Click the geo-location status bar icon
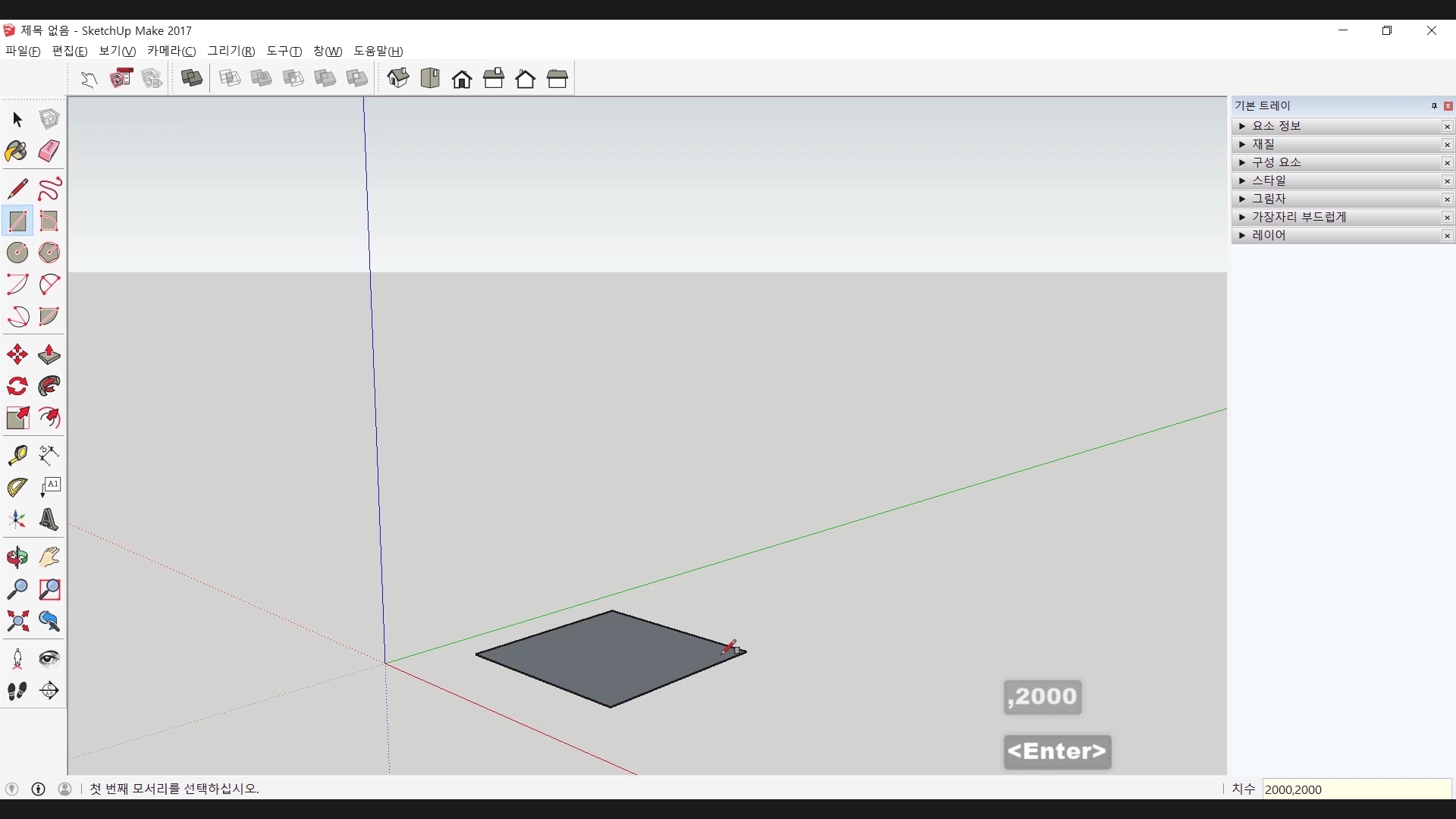Viewport: 1456px width, 819px height. point(11,789)
